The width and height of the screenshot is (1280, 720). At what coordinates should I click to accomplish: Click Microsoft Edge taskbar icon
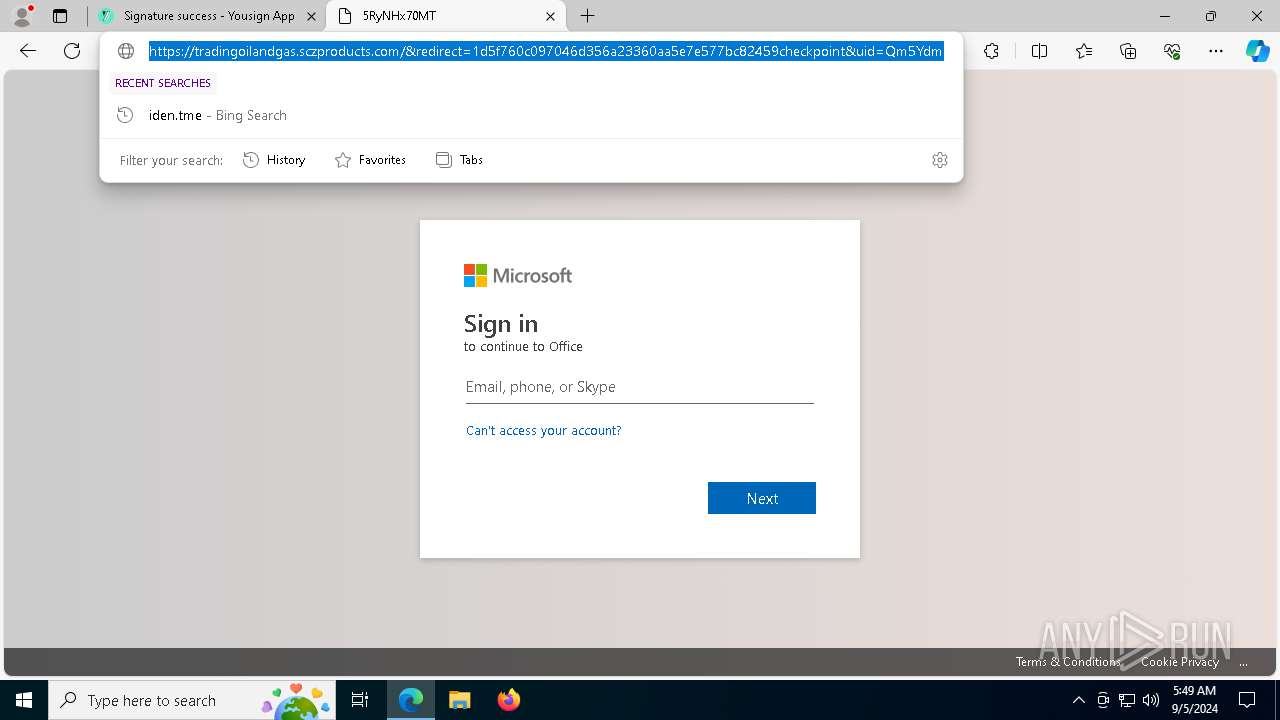click(x=411, y=700)
